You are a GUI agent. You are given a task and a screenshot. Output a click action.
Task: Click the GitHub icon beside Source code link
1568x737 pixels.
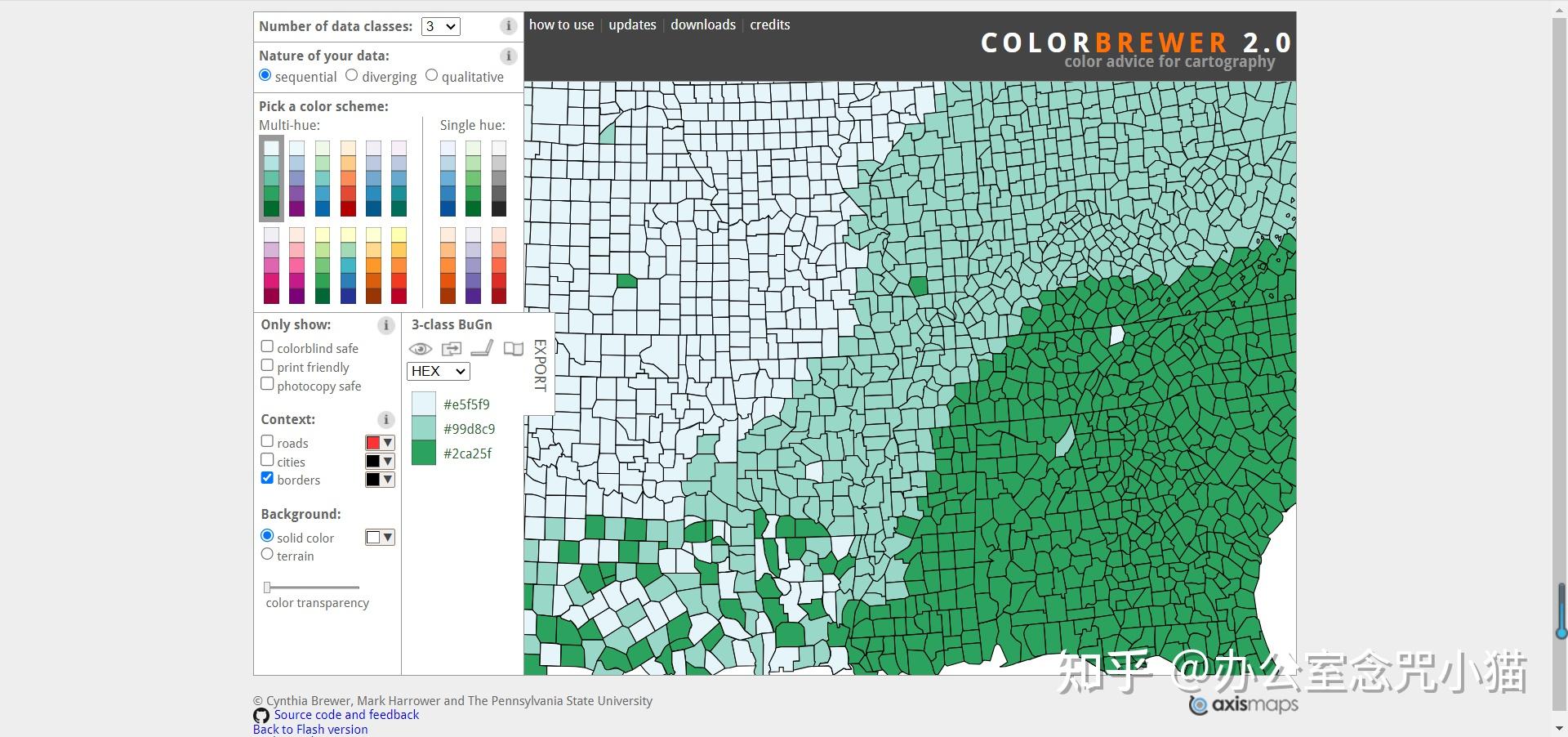[x=261, y=716]
